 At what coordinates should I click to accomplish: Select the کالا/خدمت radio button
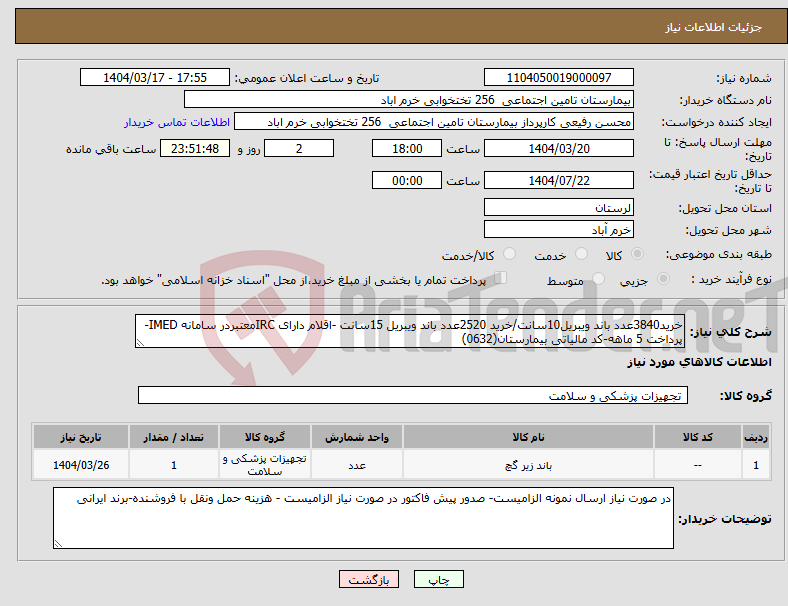tap(509, 254)
